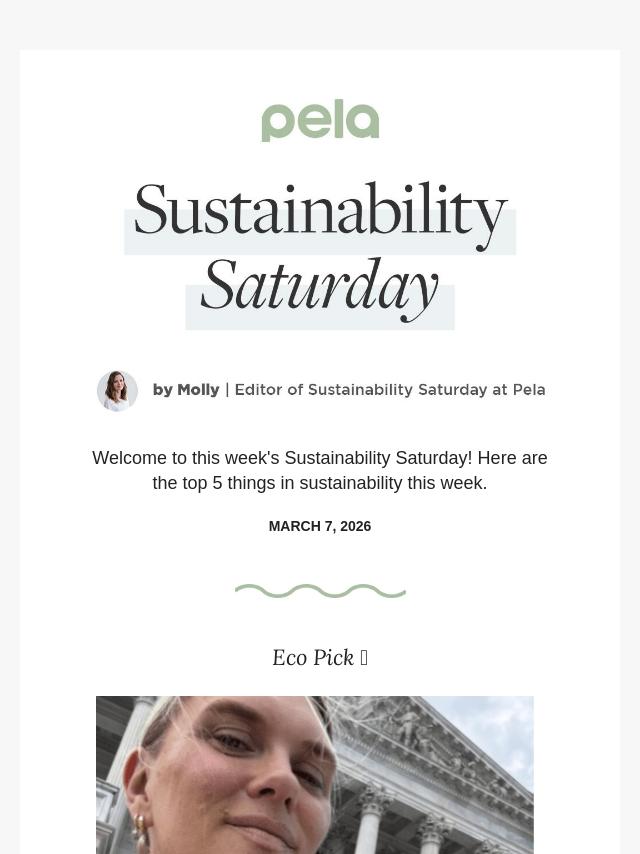The image size is (640, 854).
Task: Select the bold "by Molly" author name
Action: click(186, 390)
